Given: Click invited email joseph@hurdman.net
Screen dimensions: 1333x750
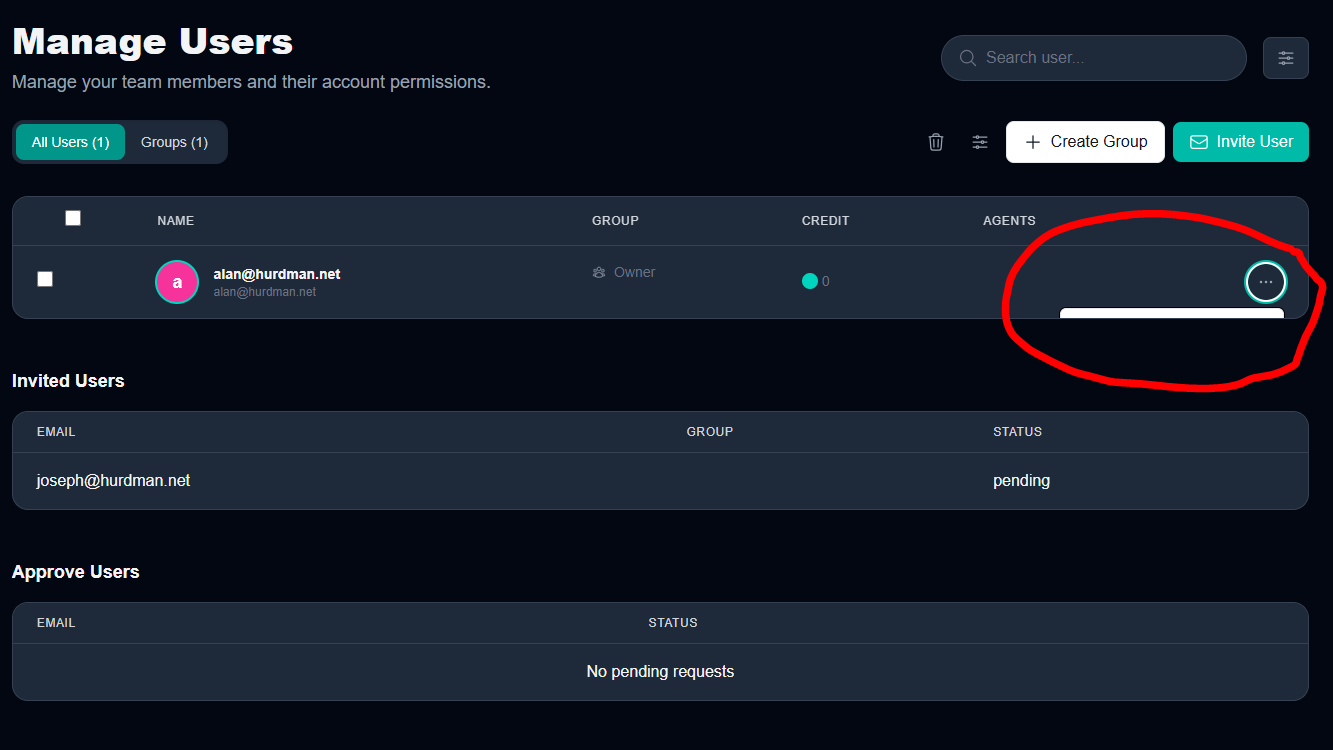Looking at the screenshot, I should (x=114, y=481).
